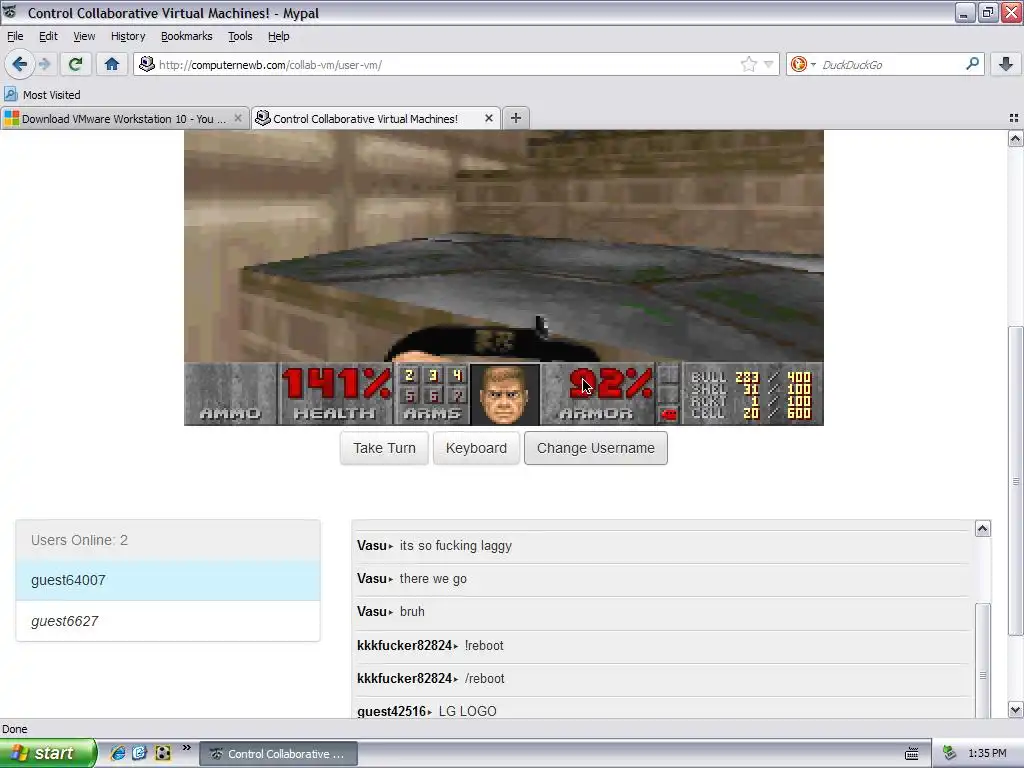Click the Forward arrow navigation button
Screen dimensions: 1024x768
44,64
